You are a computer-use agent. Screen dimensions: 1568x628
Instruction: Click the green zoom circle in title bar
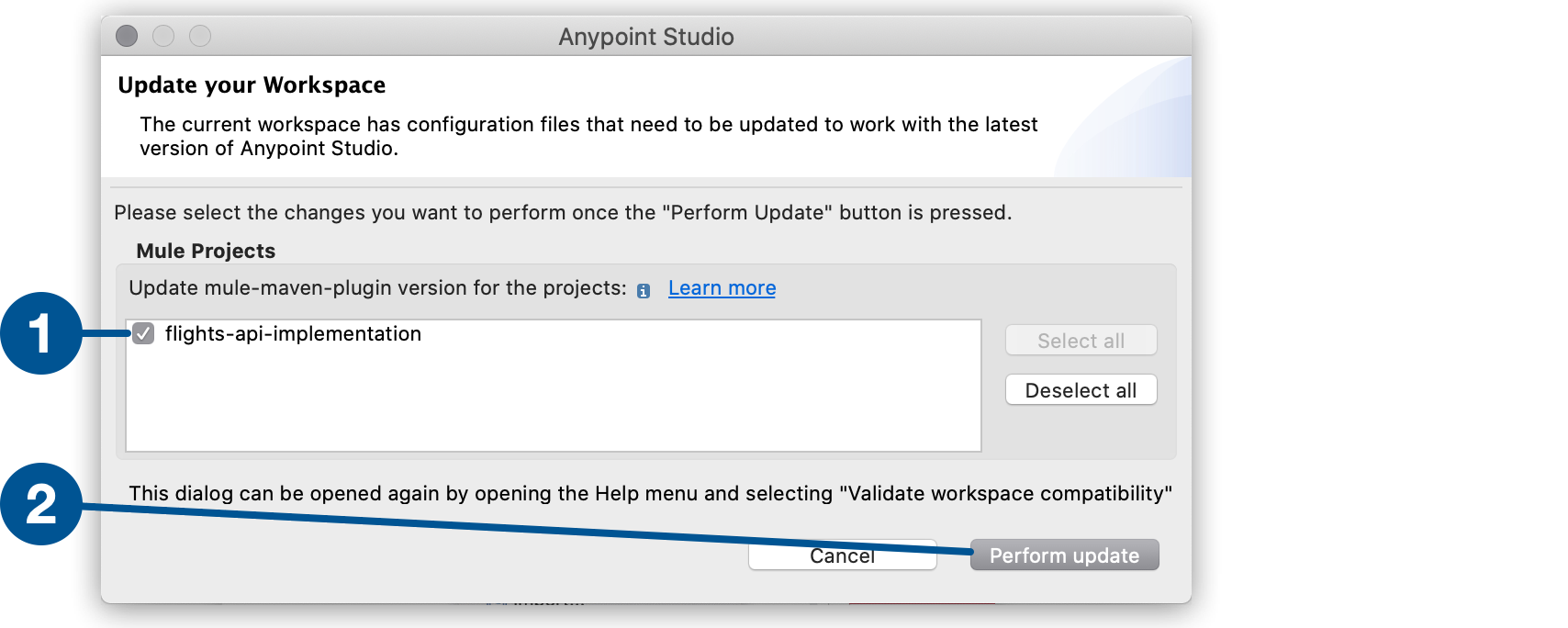click(x=200, y=37)
